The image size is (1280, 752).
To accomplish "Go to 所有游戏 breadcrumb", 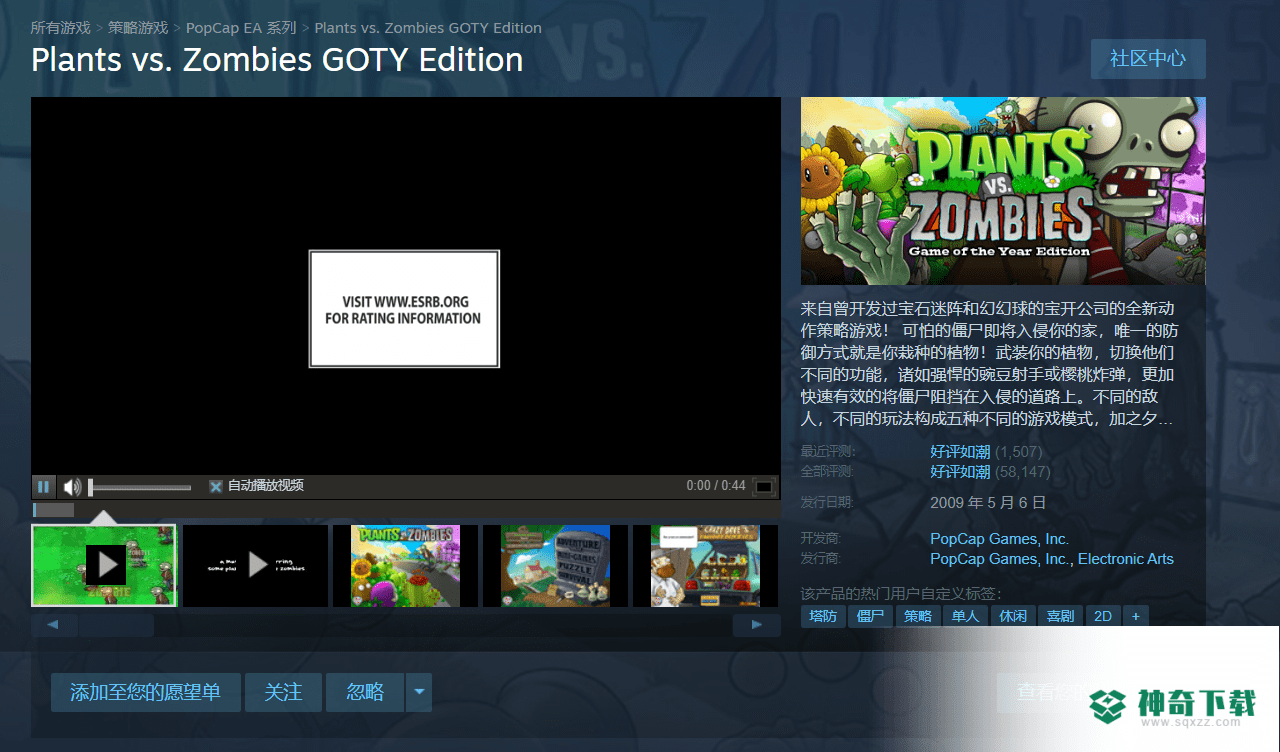I will pyautogui.click(x=60, y=28).
